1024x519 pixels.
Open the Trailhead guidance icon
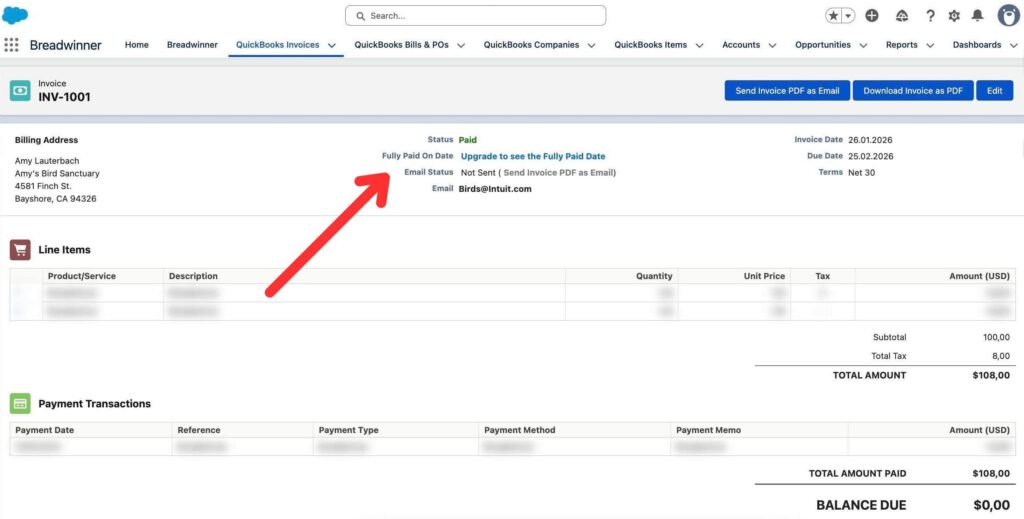(902, 16)
